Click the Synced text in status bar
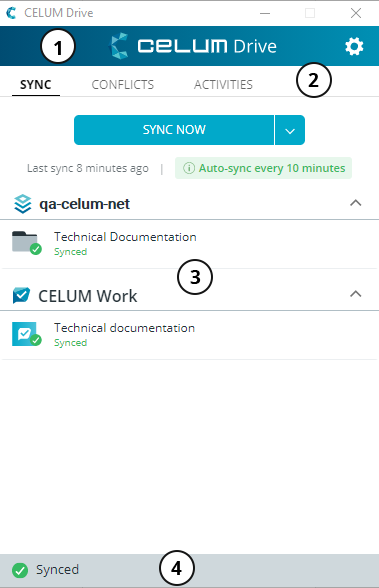 click(57, 570)
